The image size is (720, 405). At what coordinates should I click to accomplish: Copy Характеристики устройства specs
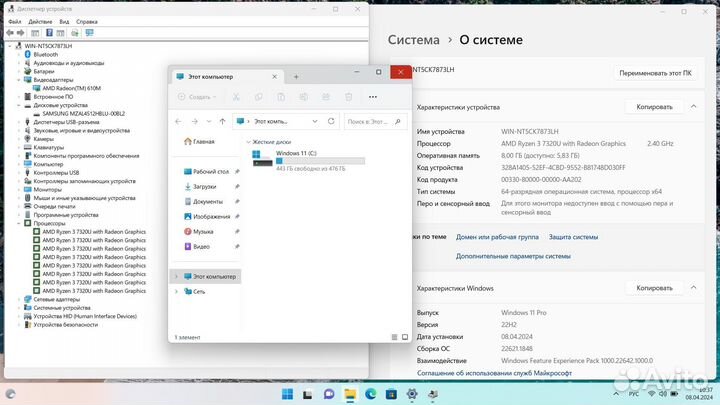coord(654,107)
